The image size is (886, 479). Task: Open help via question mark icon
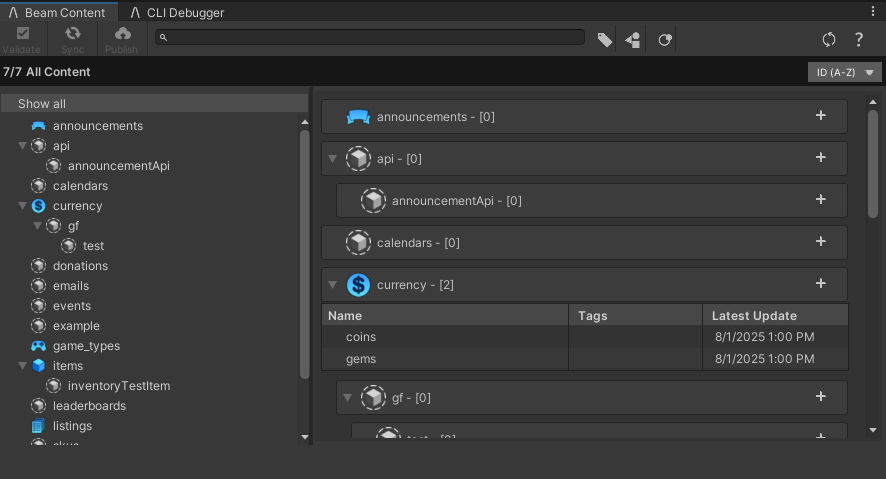click(x=858, y=40)
